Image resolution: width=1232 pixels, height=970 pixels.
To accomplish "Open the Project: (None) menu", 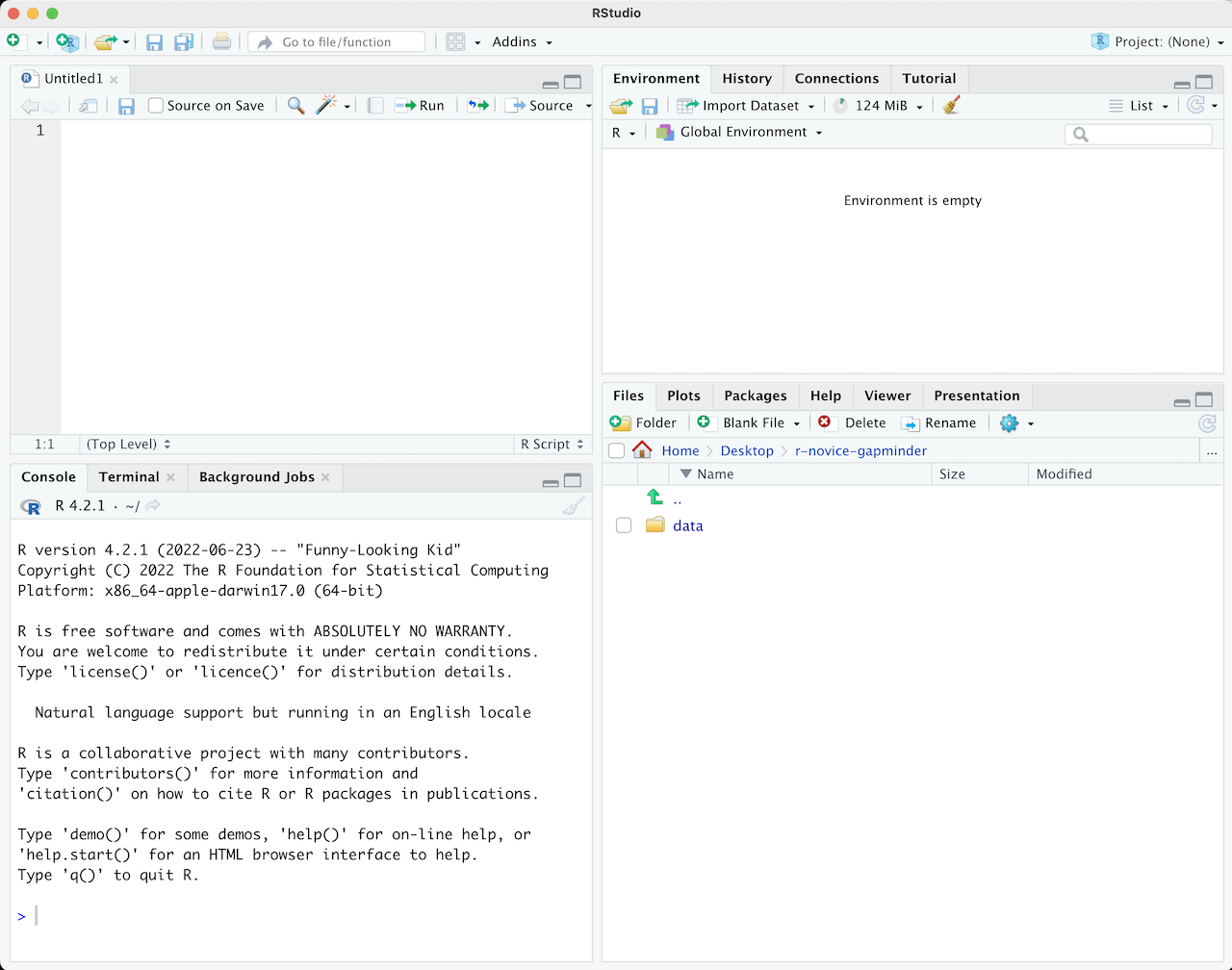I will click(1158, 41).
